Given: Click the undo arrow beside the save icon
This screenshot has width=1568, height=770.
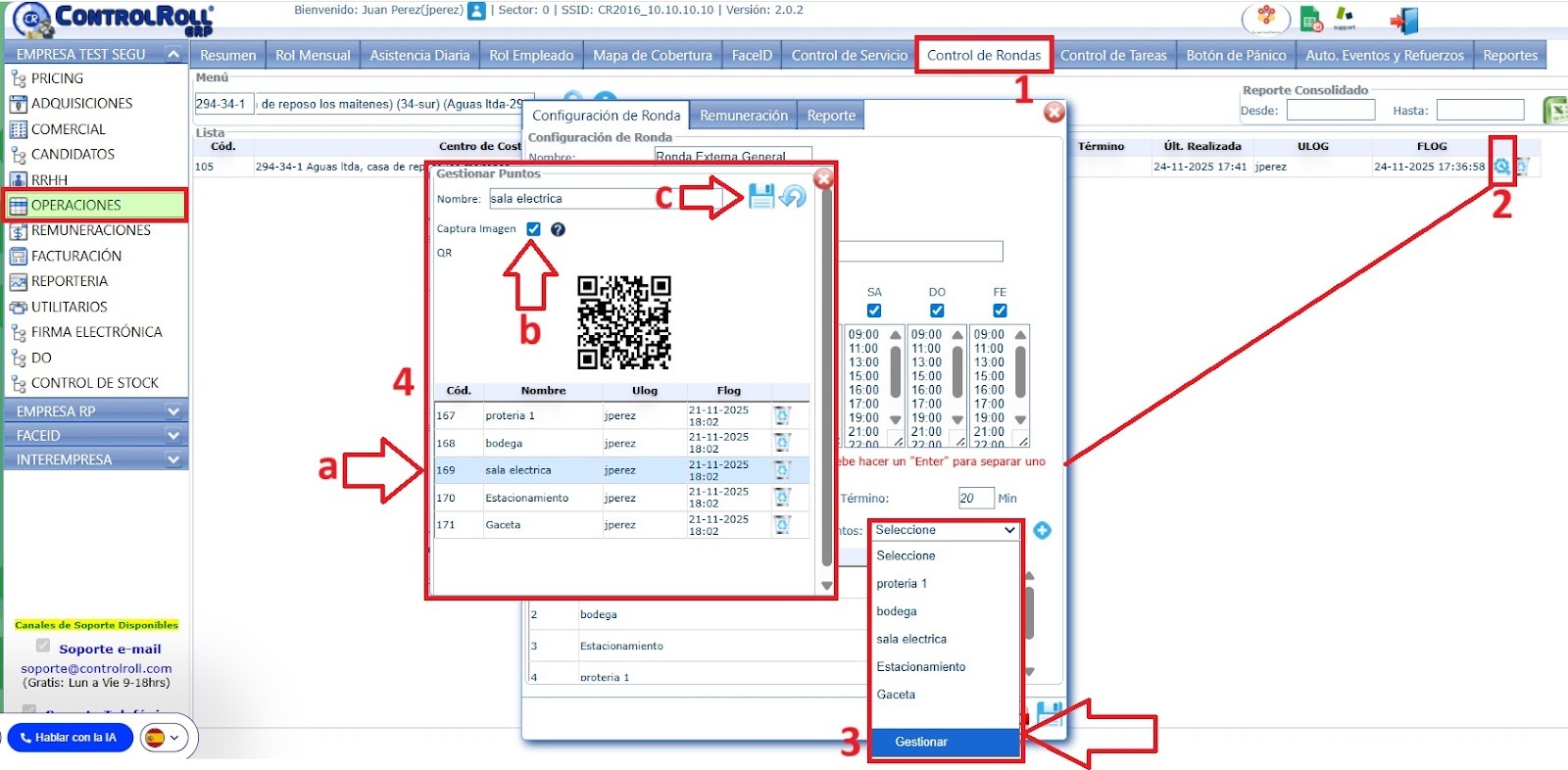Looking at the screenshot, I should [792, 197].
